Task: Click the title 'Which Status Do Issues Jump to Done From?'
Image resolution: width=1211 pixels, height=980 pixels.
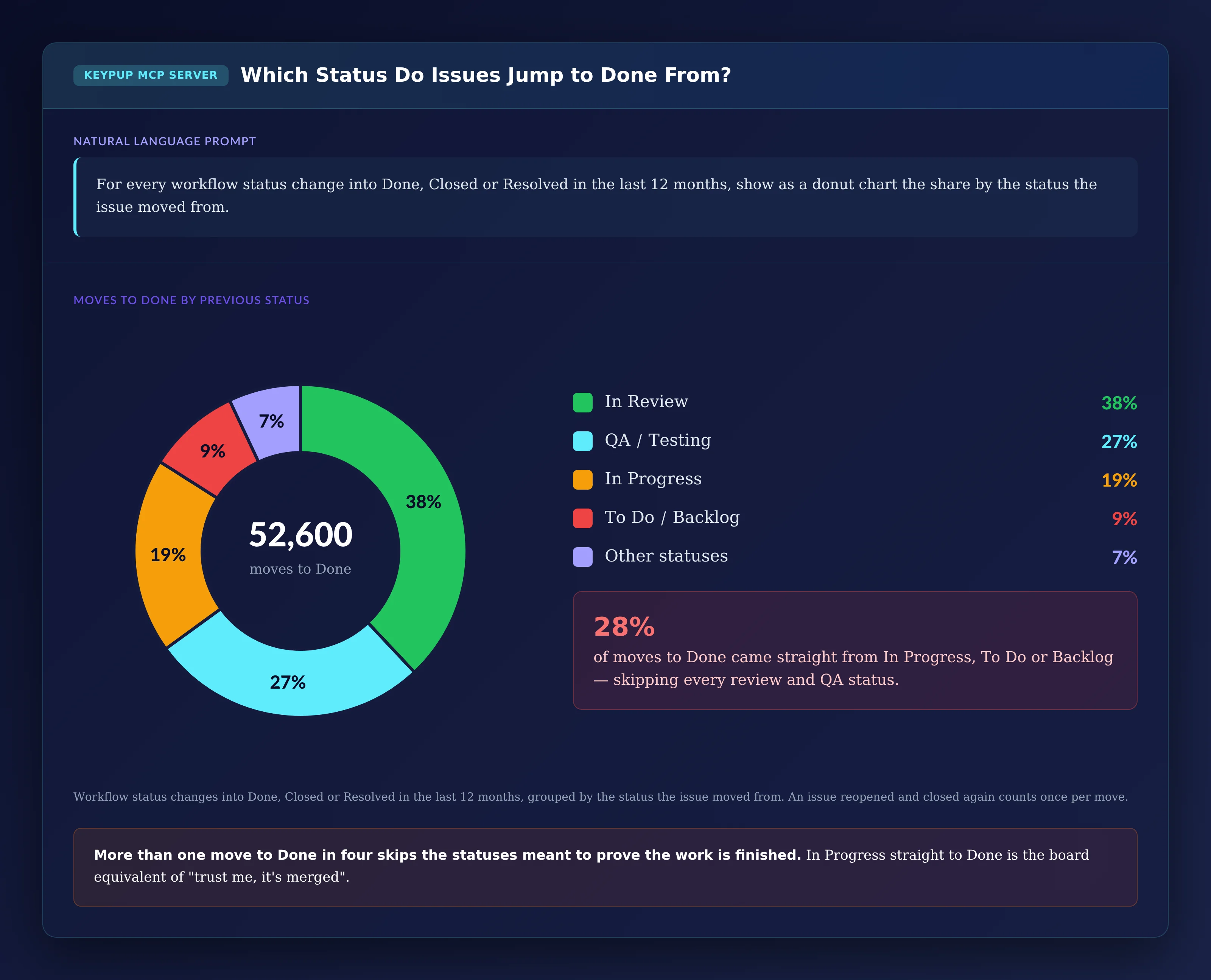Action: (486, 75)
